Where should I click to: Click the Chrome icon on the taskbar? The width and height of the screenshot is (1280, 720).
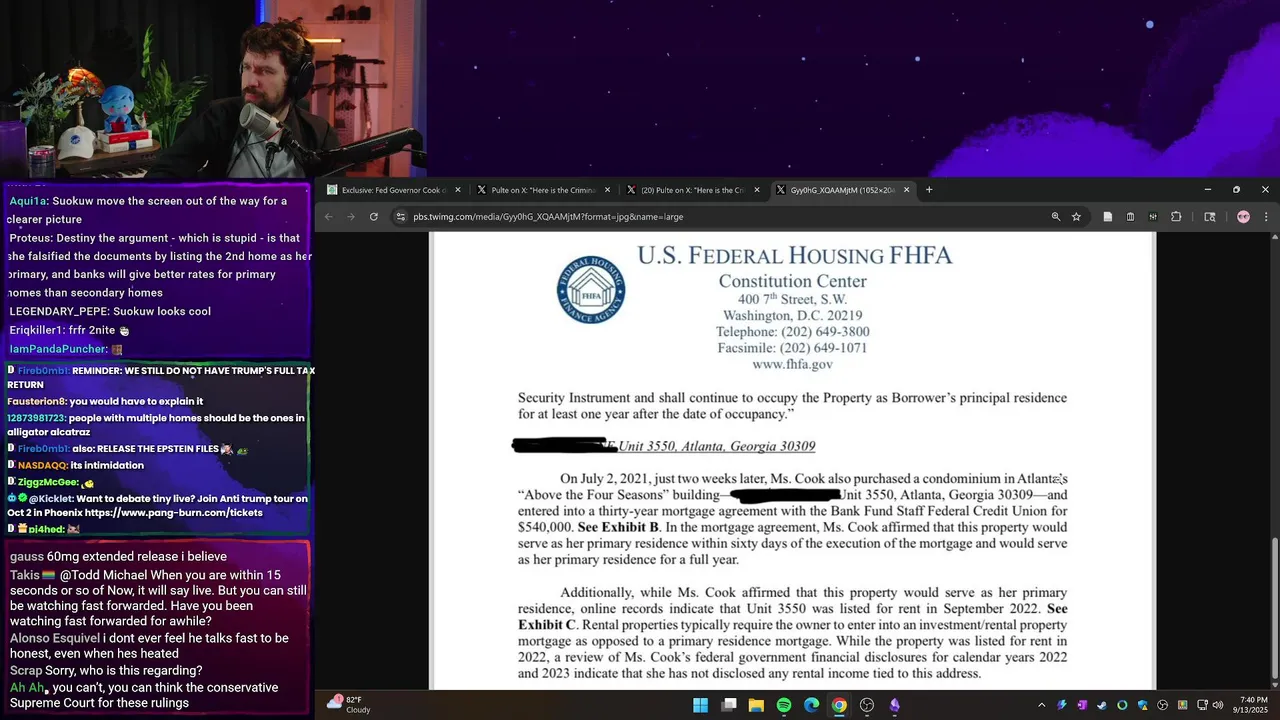click(839, 705)
